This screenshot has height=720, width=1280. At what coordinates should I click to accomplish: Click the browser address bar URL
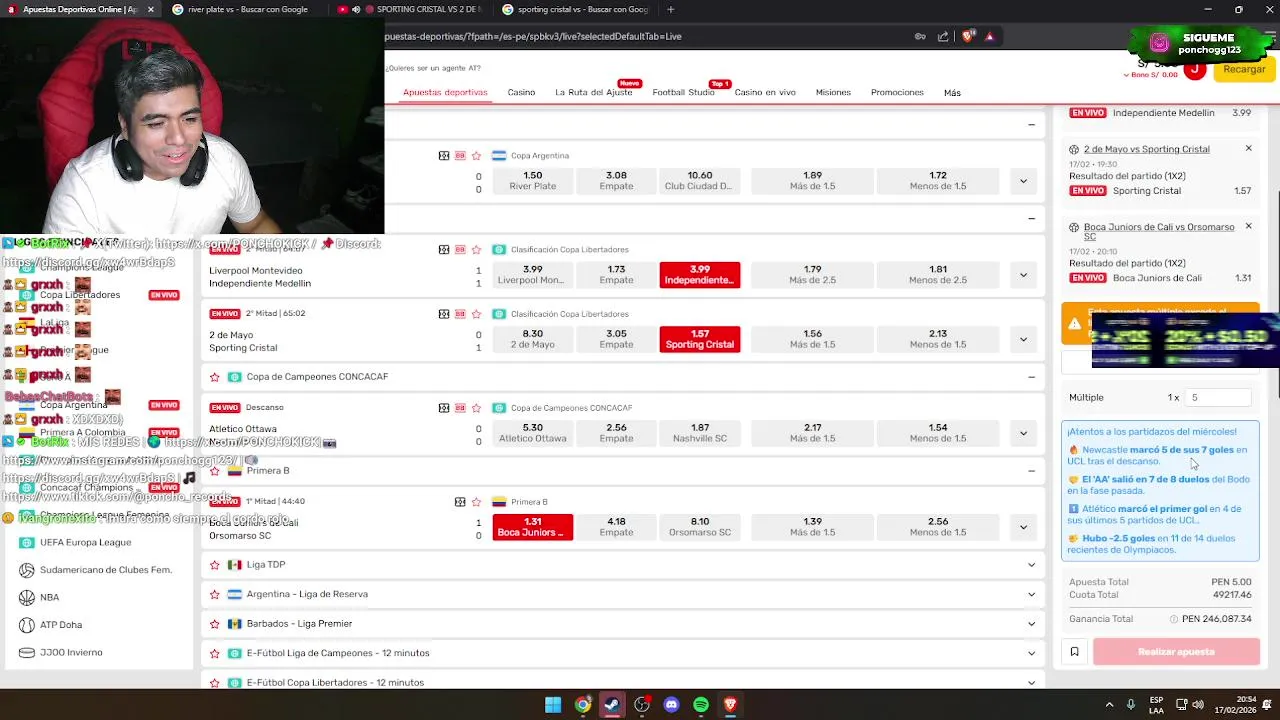pyautogui.click(x=533, y=36)
